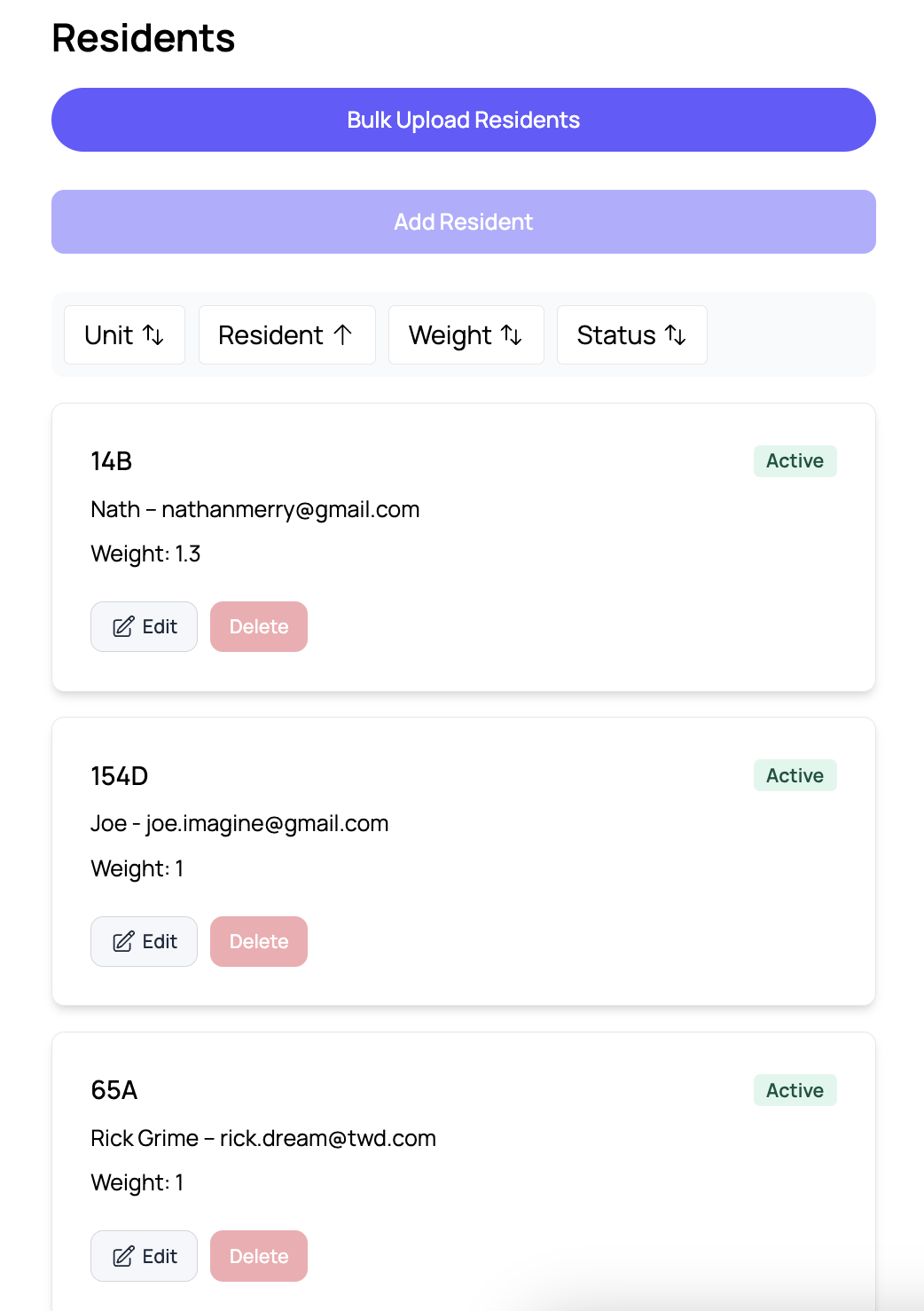
Task: Click the email nathanmerry@gmail.com
Action: point(291,509)
